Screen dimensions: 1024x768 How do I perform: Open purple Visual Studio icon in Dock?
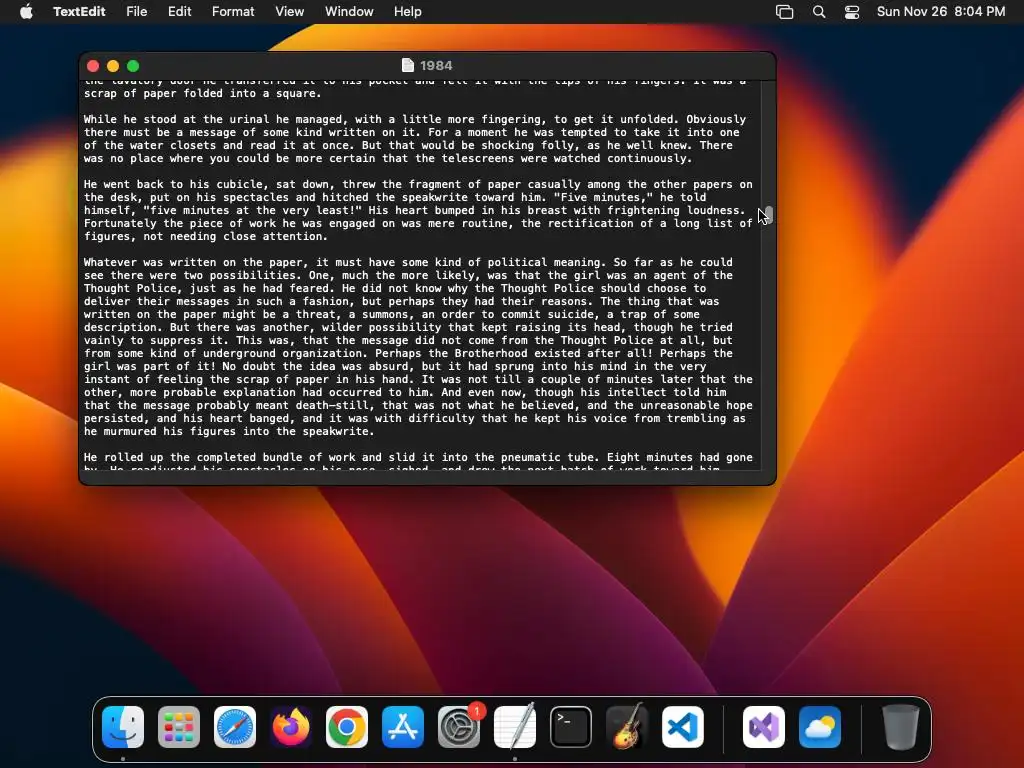click(x=764, y=727)
